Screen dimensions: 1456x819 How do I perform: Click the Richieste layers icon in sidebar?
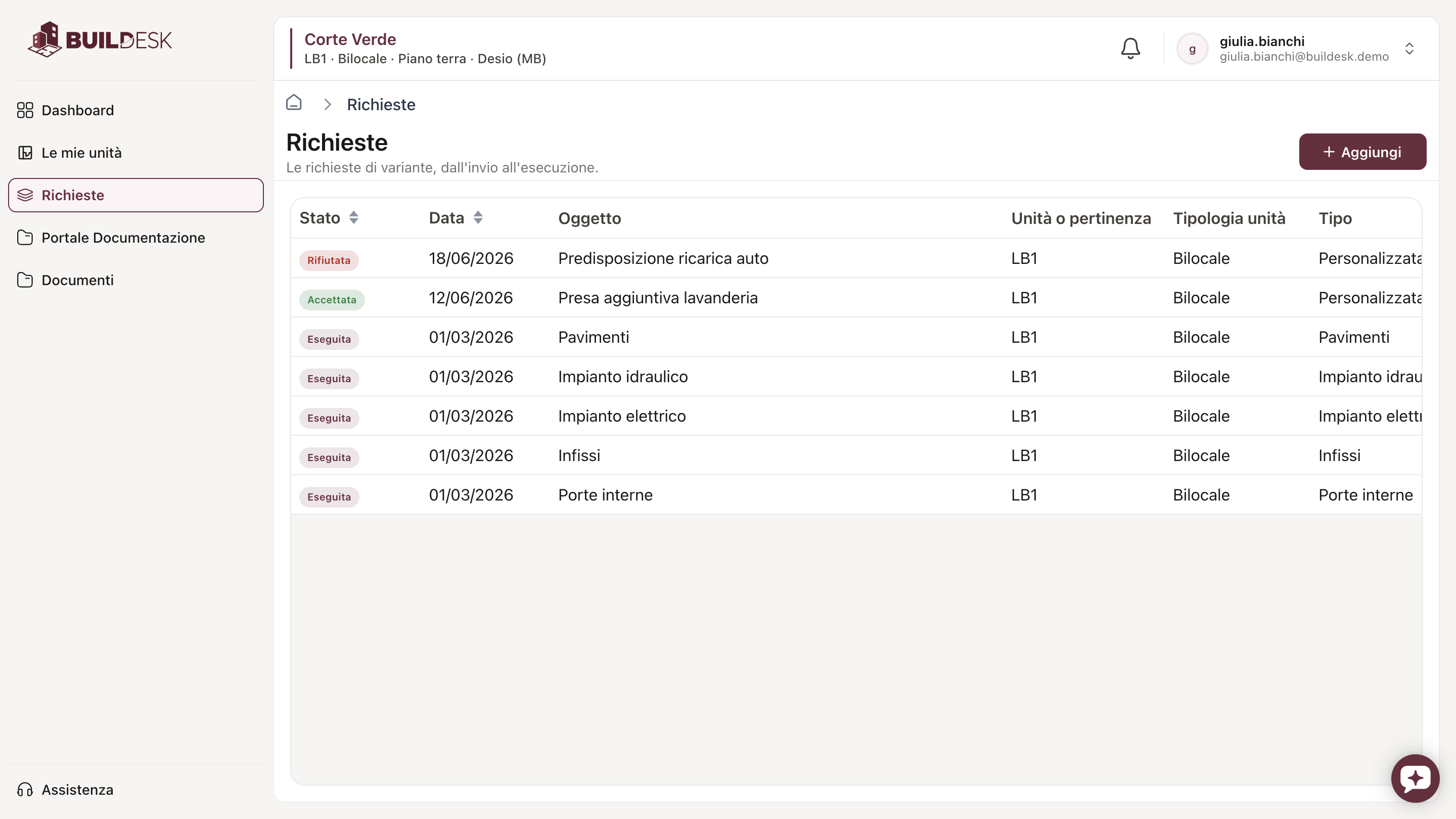coord(25,195)
